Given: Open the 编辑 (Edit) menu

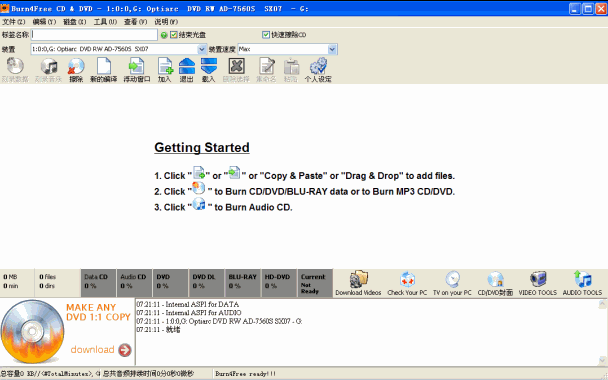Looking at the screenshot, I should [x=44, y=22].
